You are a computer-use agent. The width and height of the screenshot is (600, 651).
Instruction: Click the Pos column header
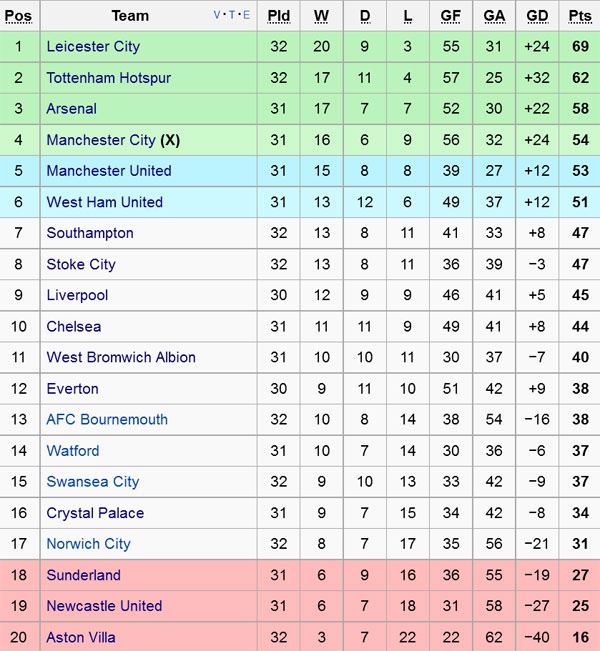pos(19,16)
